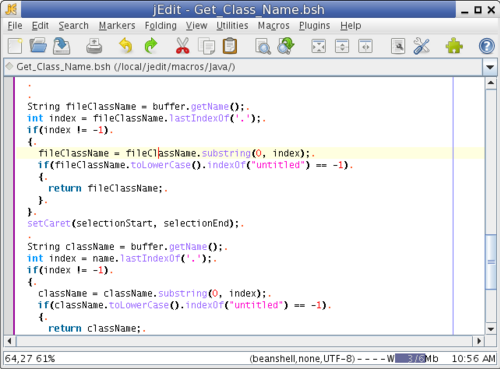500x369 pixels.
Task: Click the jEdit logo in title bar
Action: (11, 9)
